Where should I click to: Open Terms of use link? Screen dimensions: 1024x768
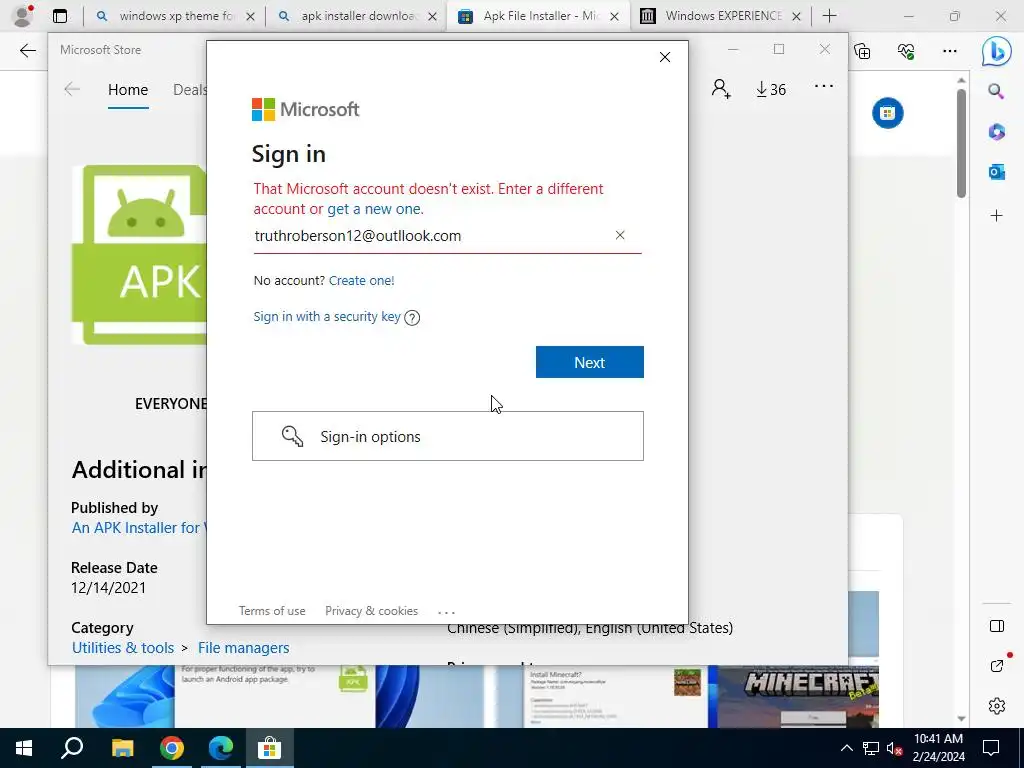[272, 611]
